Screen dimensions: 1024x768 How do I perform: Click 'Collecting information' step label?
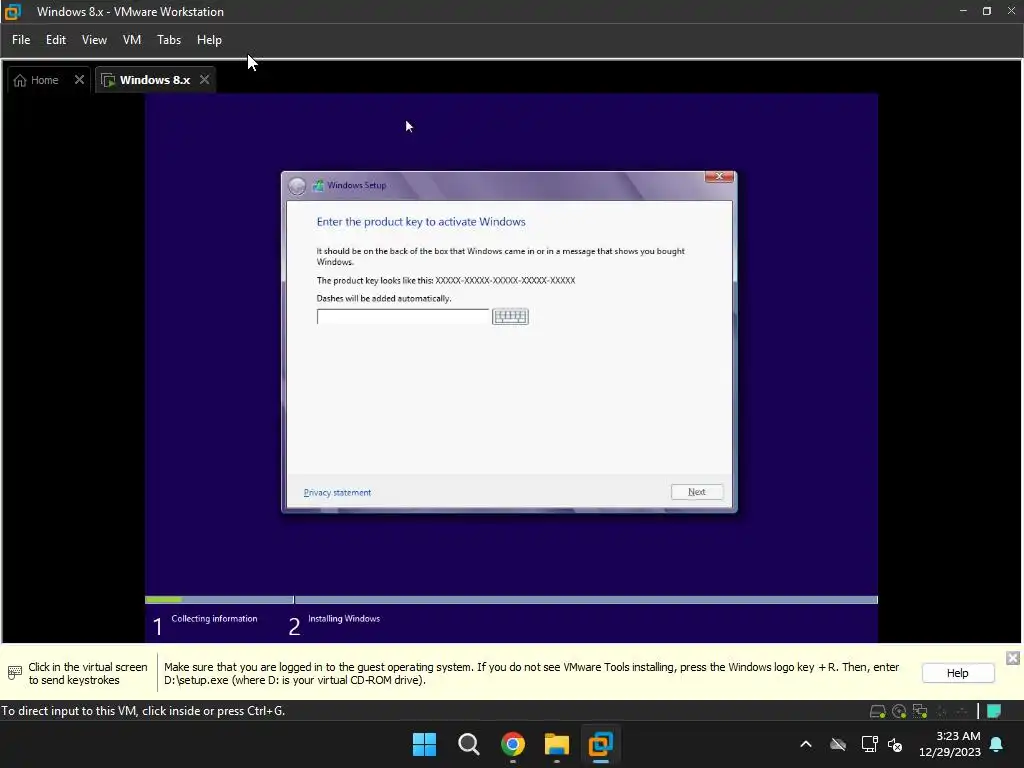[214, 618]
